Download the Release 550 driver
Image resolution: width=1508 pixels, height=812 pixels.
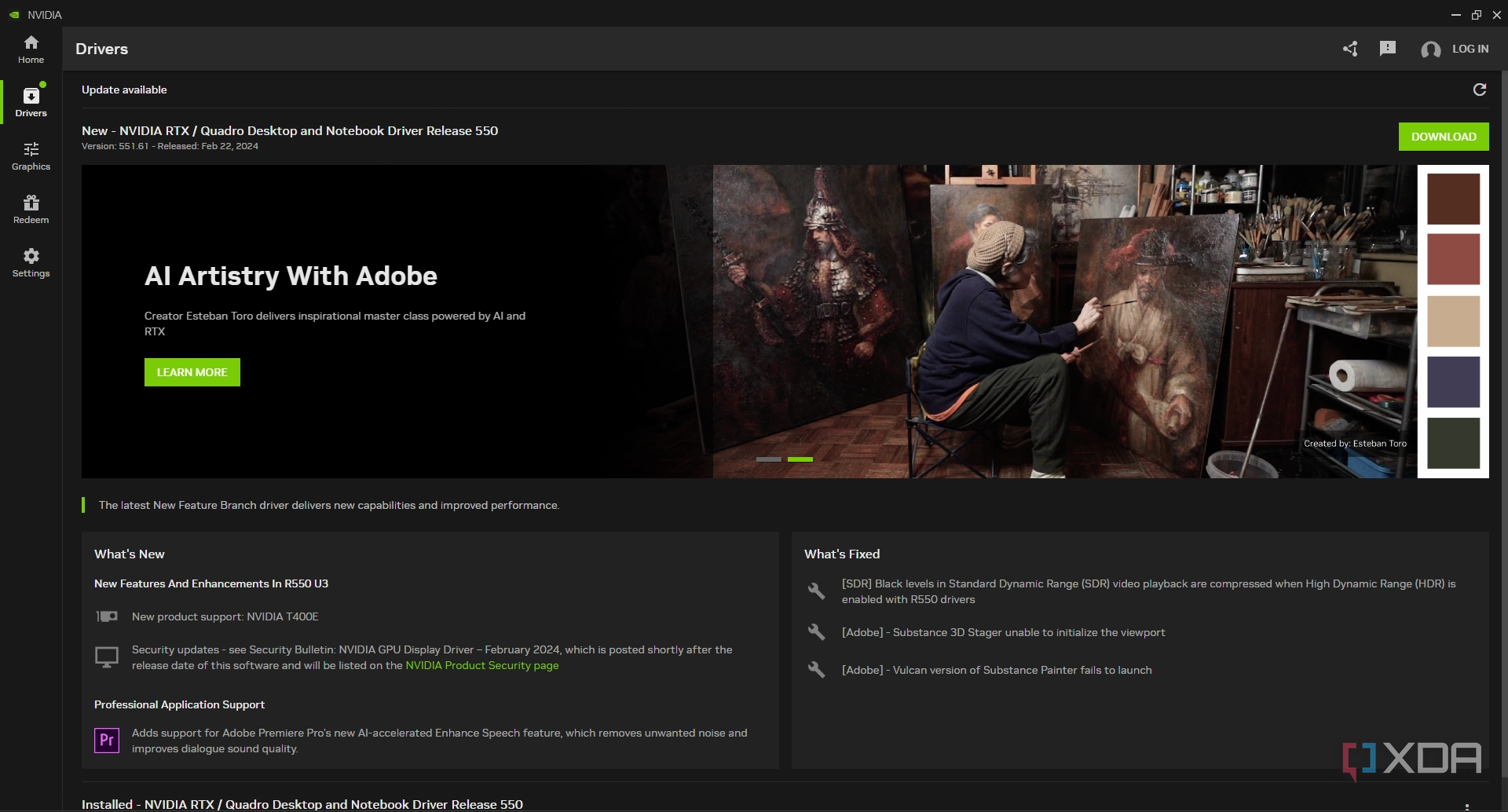click(x=1443, y=137)
